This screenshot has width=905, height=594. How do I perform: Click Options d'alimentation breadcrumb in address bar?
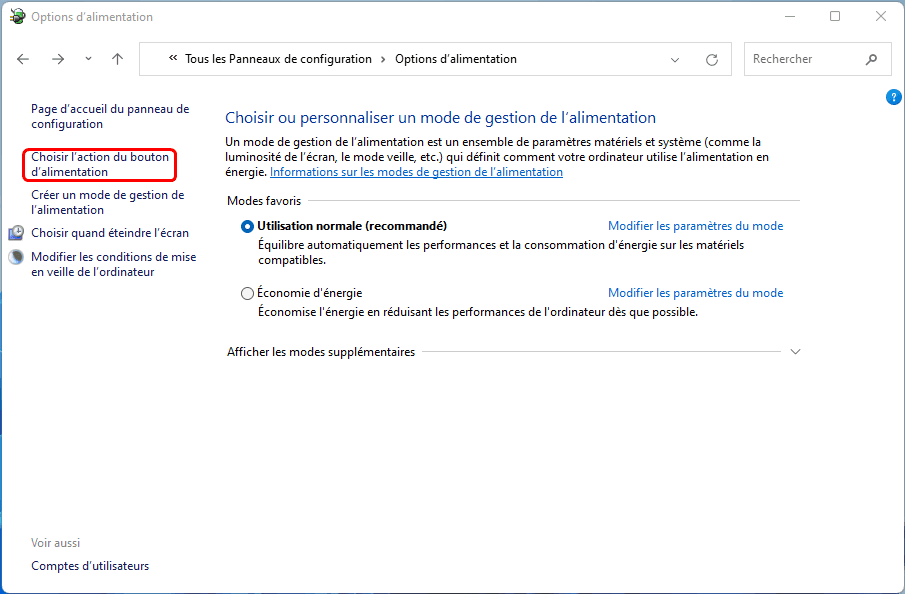456,59
